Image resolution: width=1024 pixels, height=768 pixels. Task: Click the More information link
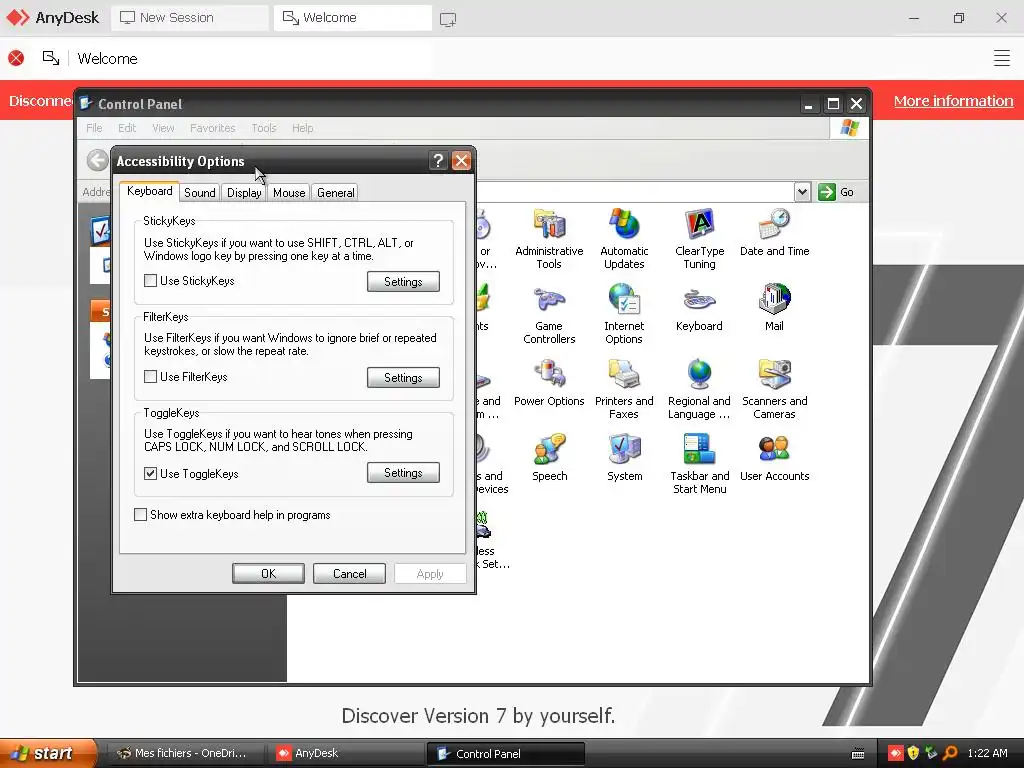pyautogui.click(x=953, y=101)
